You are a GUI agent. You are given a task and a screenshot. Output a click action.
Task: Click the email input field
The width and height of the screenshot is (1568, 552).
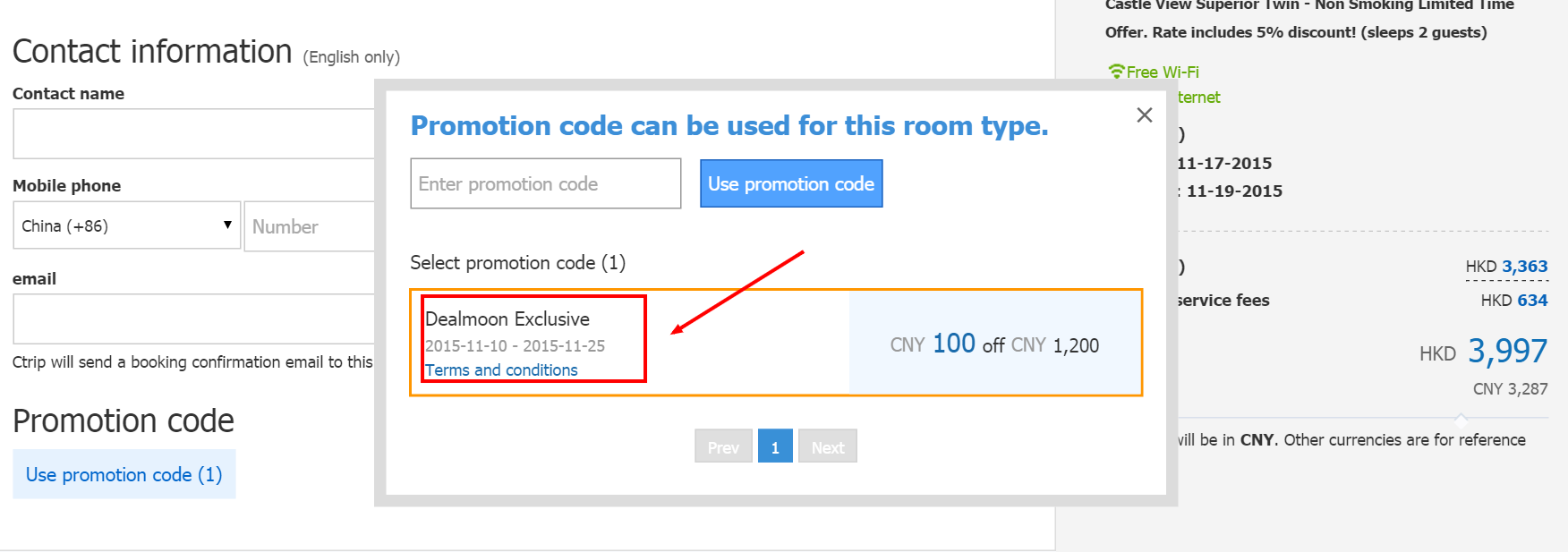coord(194,318)
